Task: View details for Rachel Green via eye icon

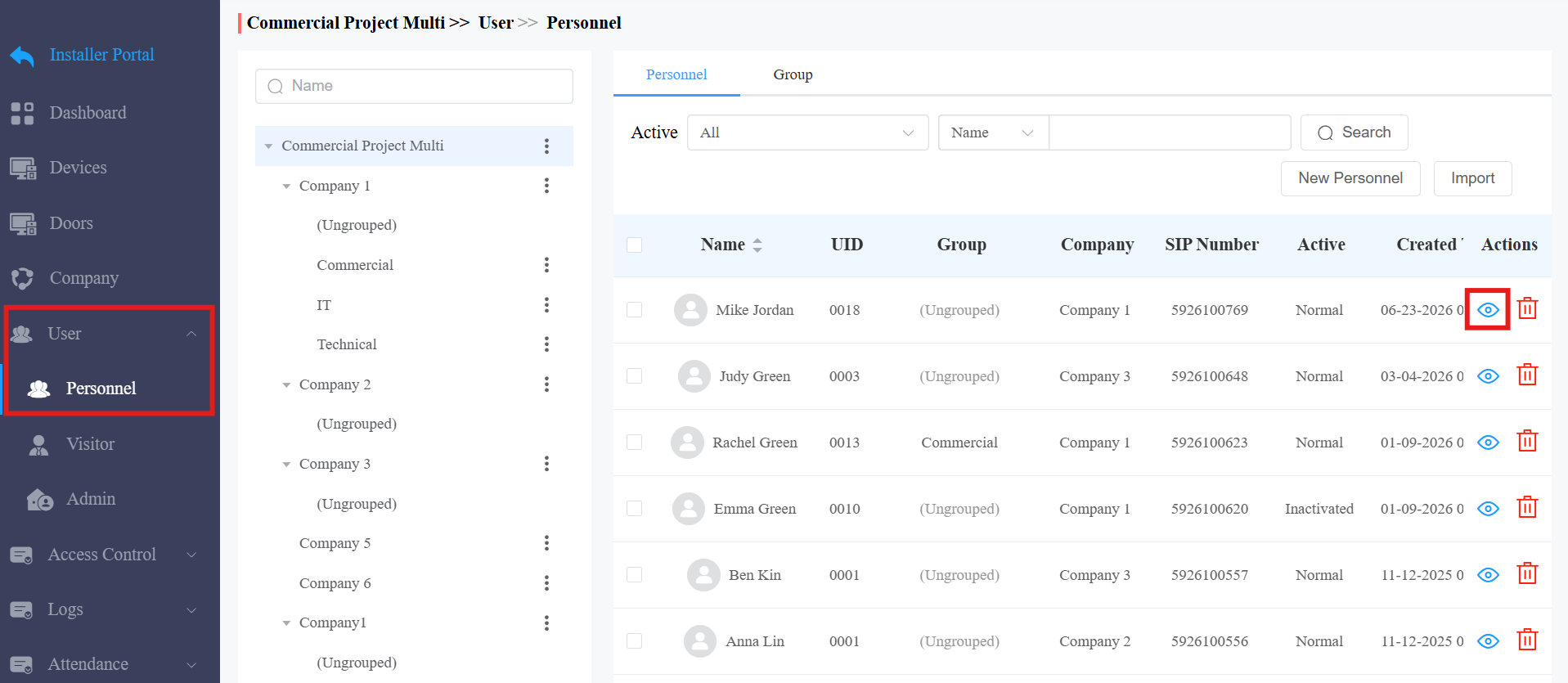Action: coord(1488,443)
